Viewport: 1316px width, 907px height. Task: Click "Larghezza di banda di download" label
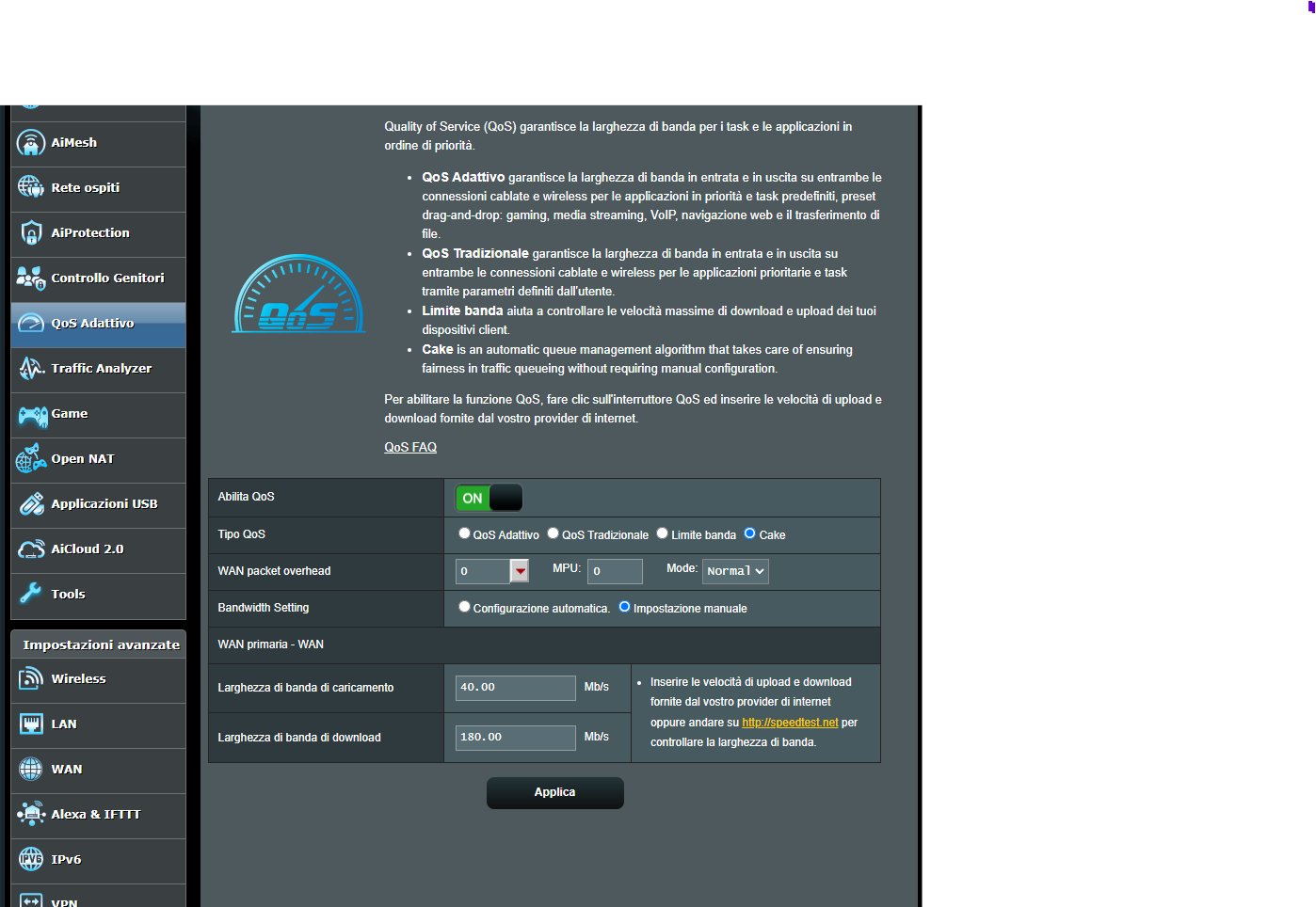coord(299,738)
